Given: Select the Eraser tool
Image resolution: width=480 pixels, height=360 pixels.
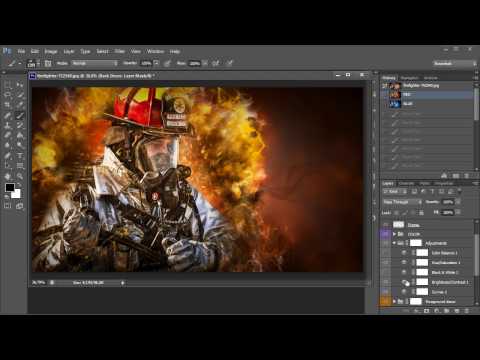Looking at the screenshot, I should (x=7, y=135).
